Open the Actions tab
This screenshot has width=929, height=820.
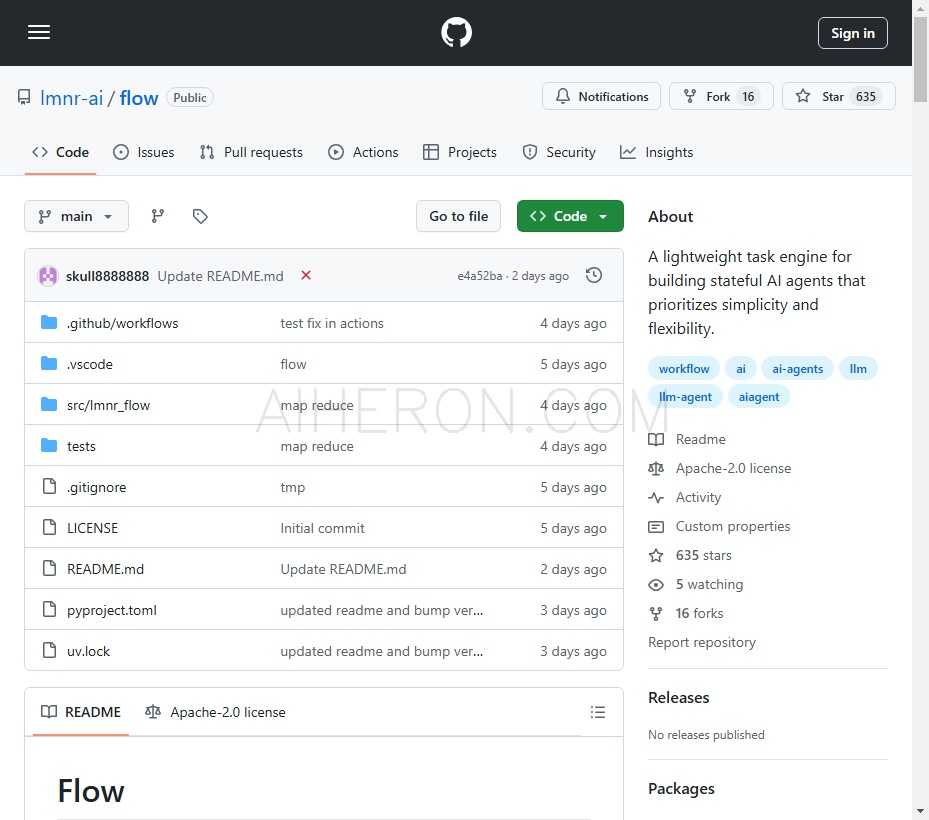[x=363, y=152]
